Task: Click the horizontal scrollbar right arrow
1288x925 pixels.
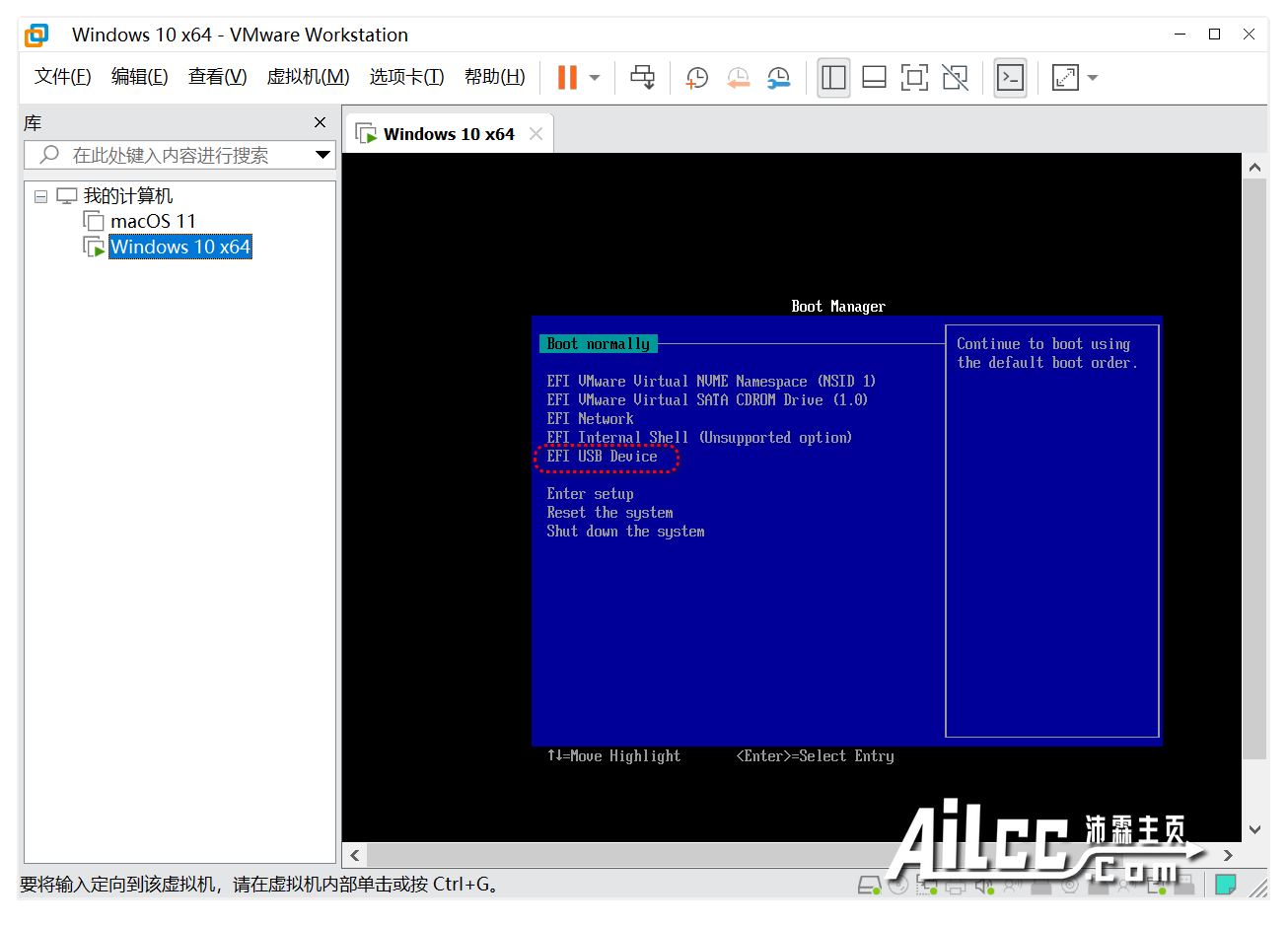Action: [x=1229, y=854]
